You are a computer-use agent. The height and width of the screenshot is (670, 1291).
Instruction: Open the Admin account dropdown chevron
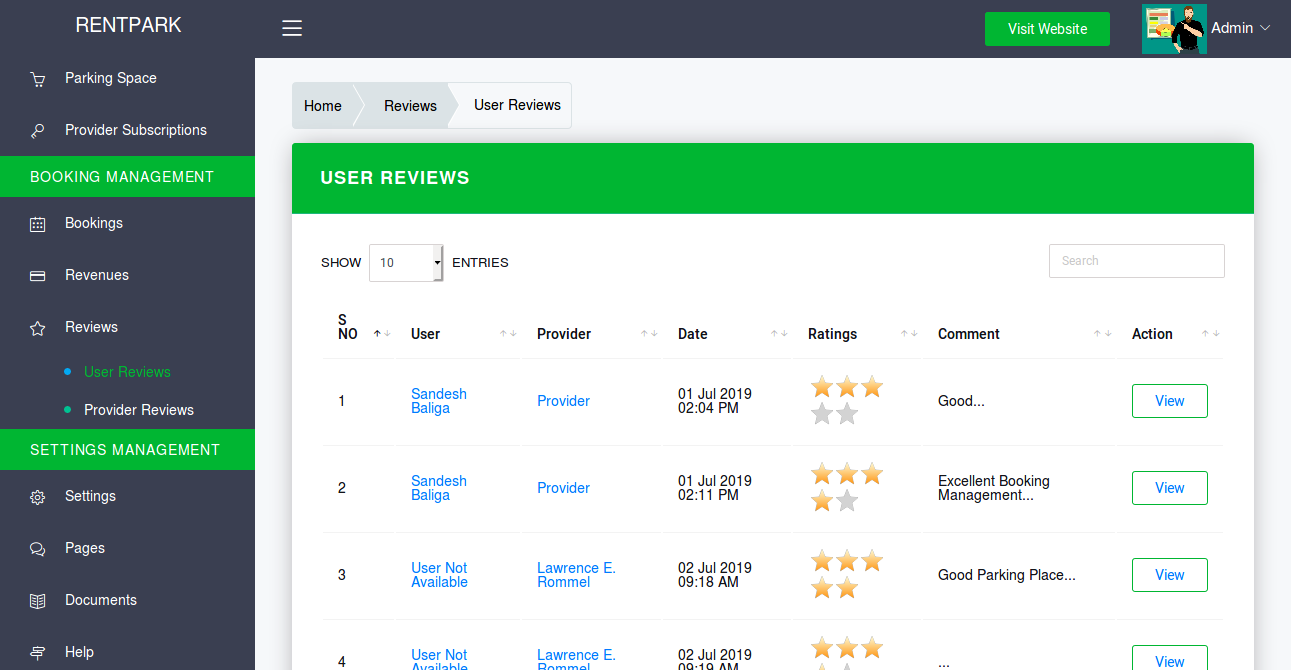1265,28
